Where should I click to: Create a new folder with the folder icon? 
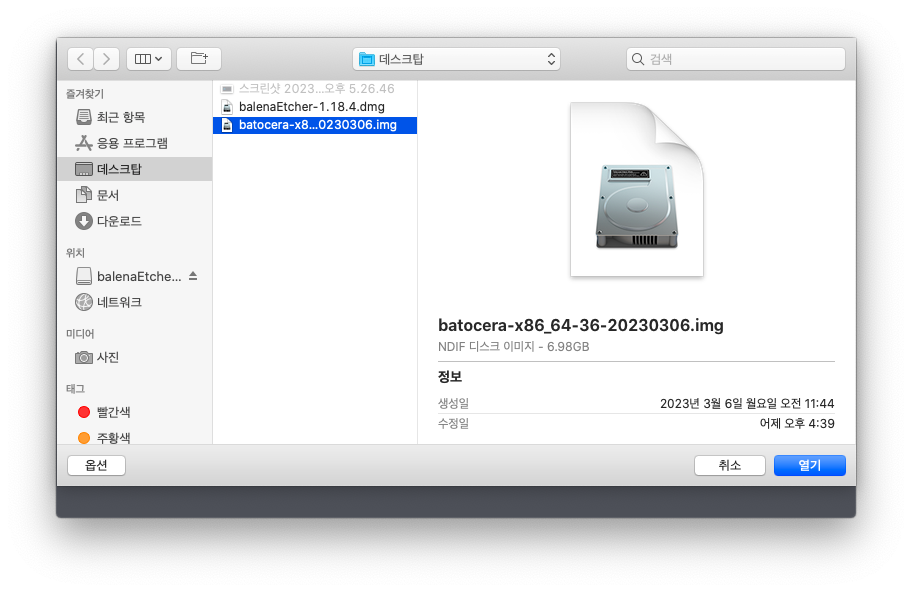pyautogui.click(x=199, y=59)
